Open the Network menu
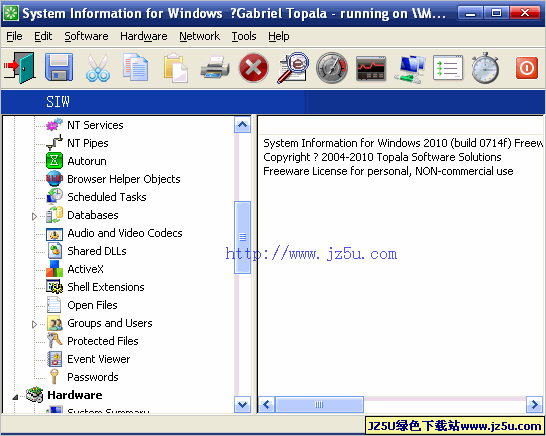546x436 pixels. [x=200, y=36]
